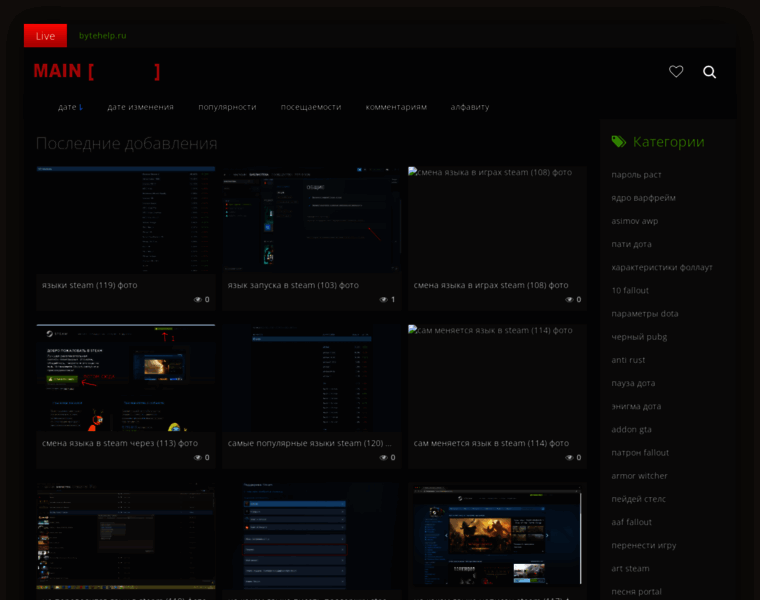Open title языки steam (119) фото

tap(90, 285)
